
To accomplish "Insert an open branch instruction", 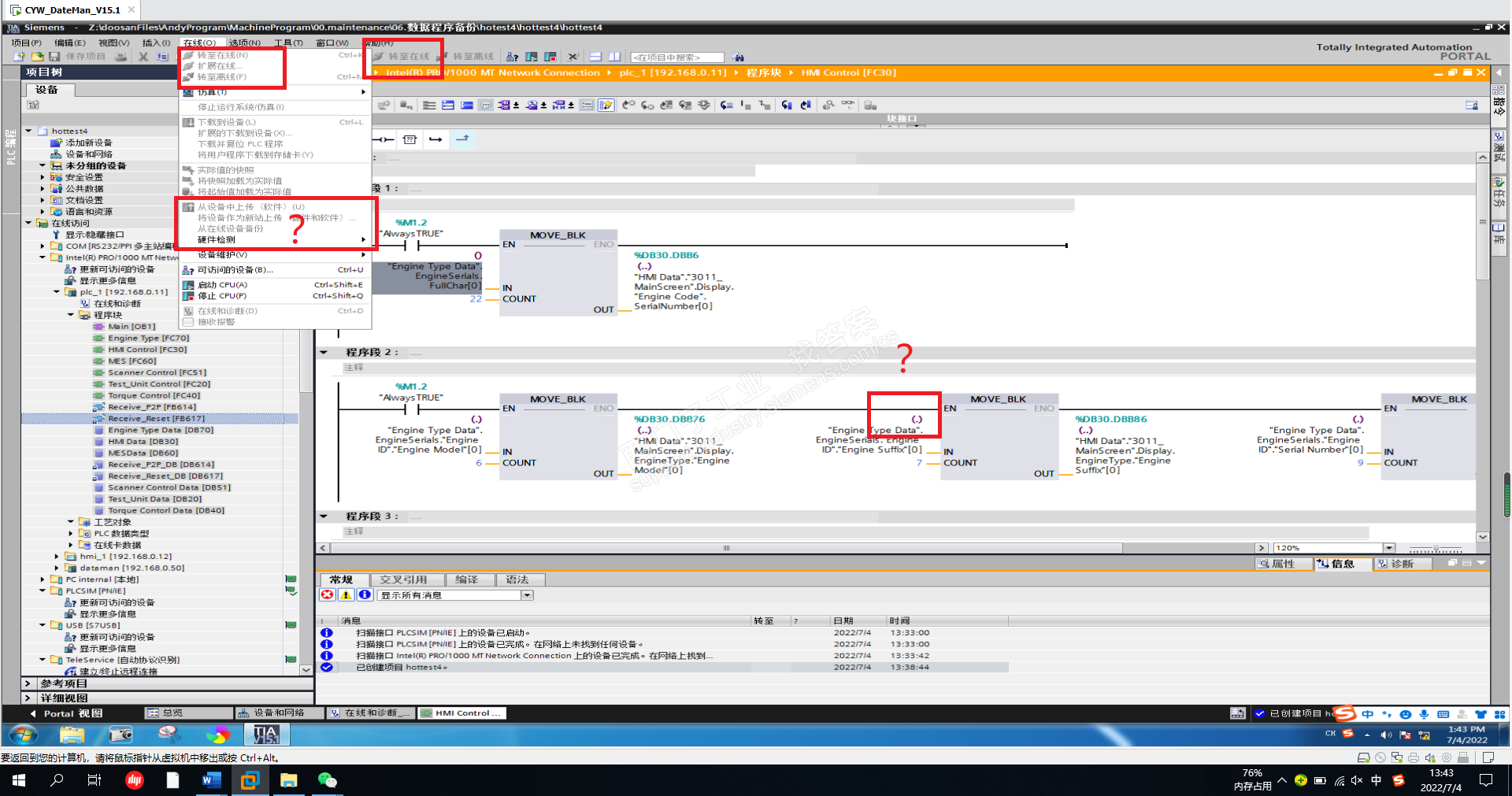I will pyautogui.click(x=435, y=139).
